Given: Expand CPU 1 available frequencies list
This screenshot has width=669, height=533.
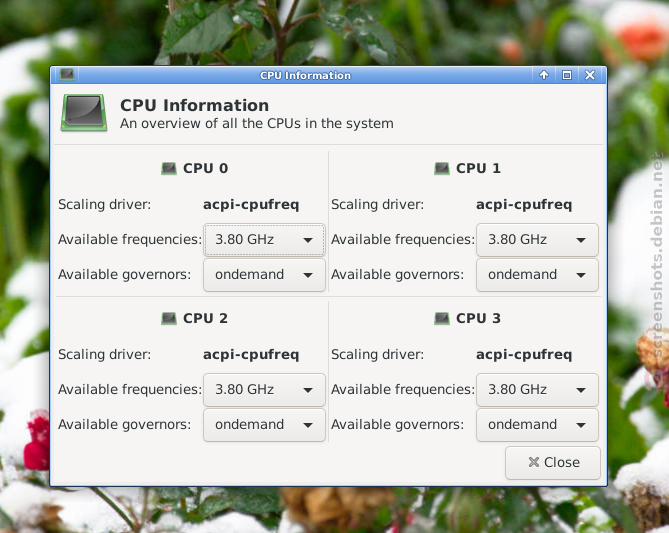Looking at the screenshot, I should pyautogui.click(x=537, y=240).
